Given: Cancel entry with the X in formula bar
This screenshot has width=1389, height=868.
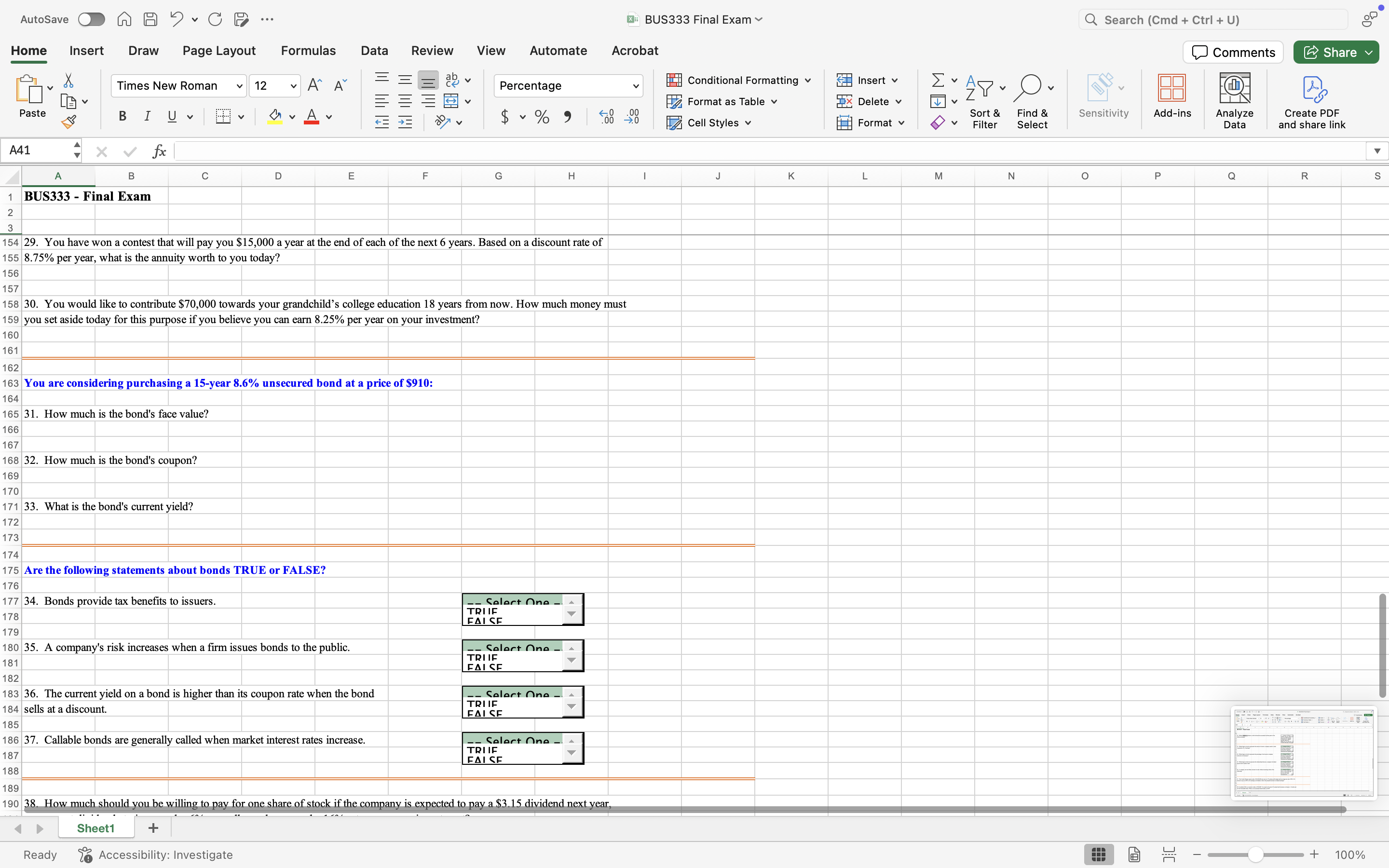Looking at the screenshot, I should (x=102, y=151).
